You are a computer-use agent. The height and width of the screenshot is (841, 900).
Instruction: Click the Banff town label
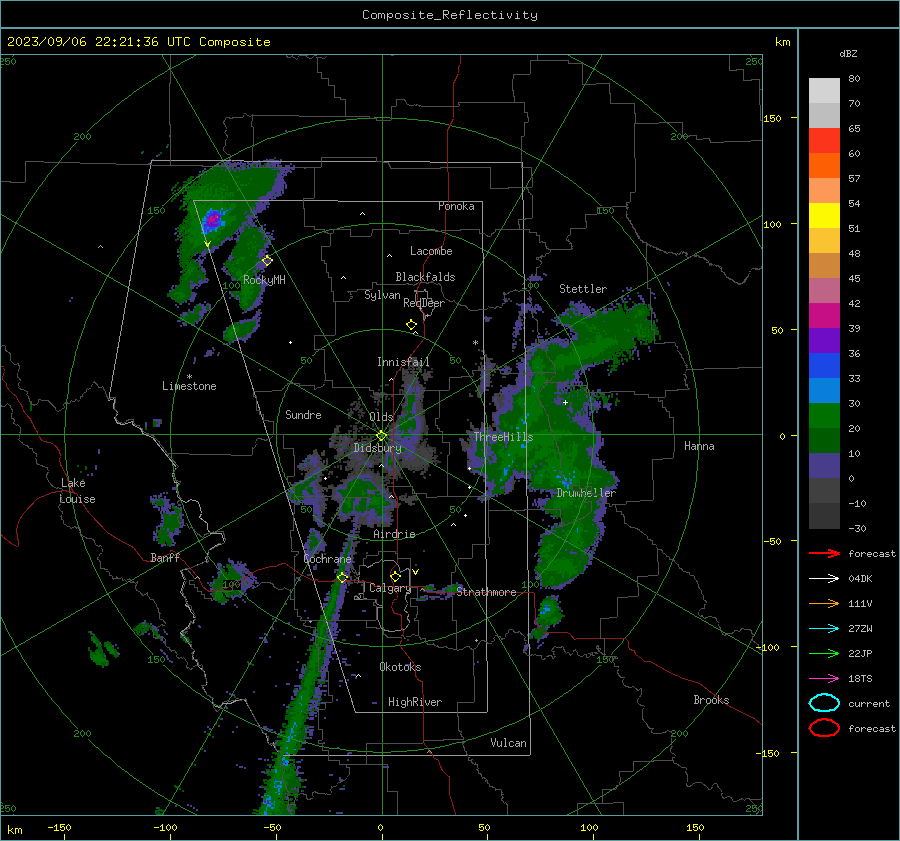[x=165, y=558]
